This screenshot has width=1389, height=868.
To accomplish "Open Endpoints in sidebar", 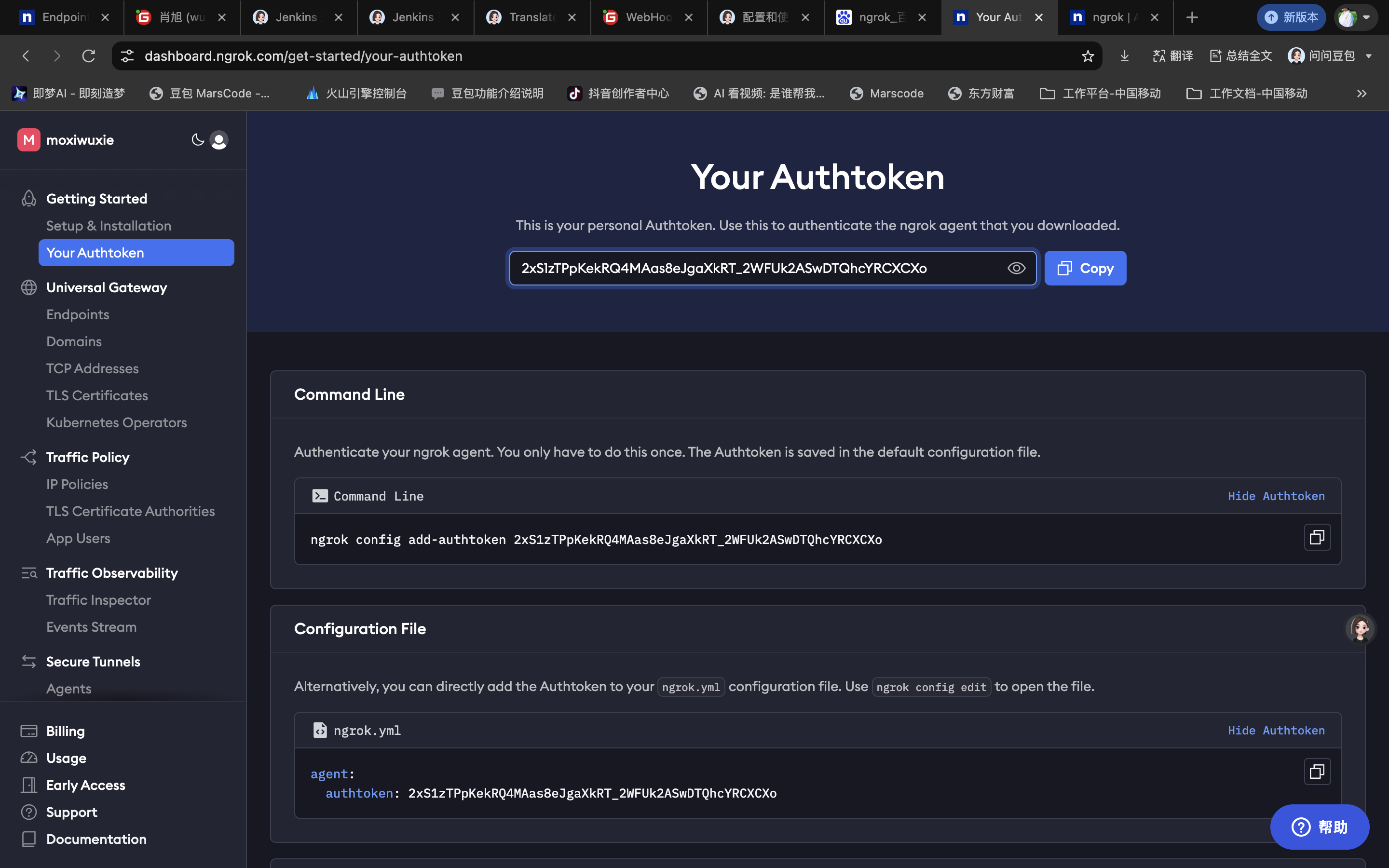I will pyautogui.click(x=78, y=314).
